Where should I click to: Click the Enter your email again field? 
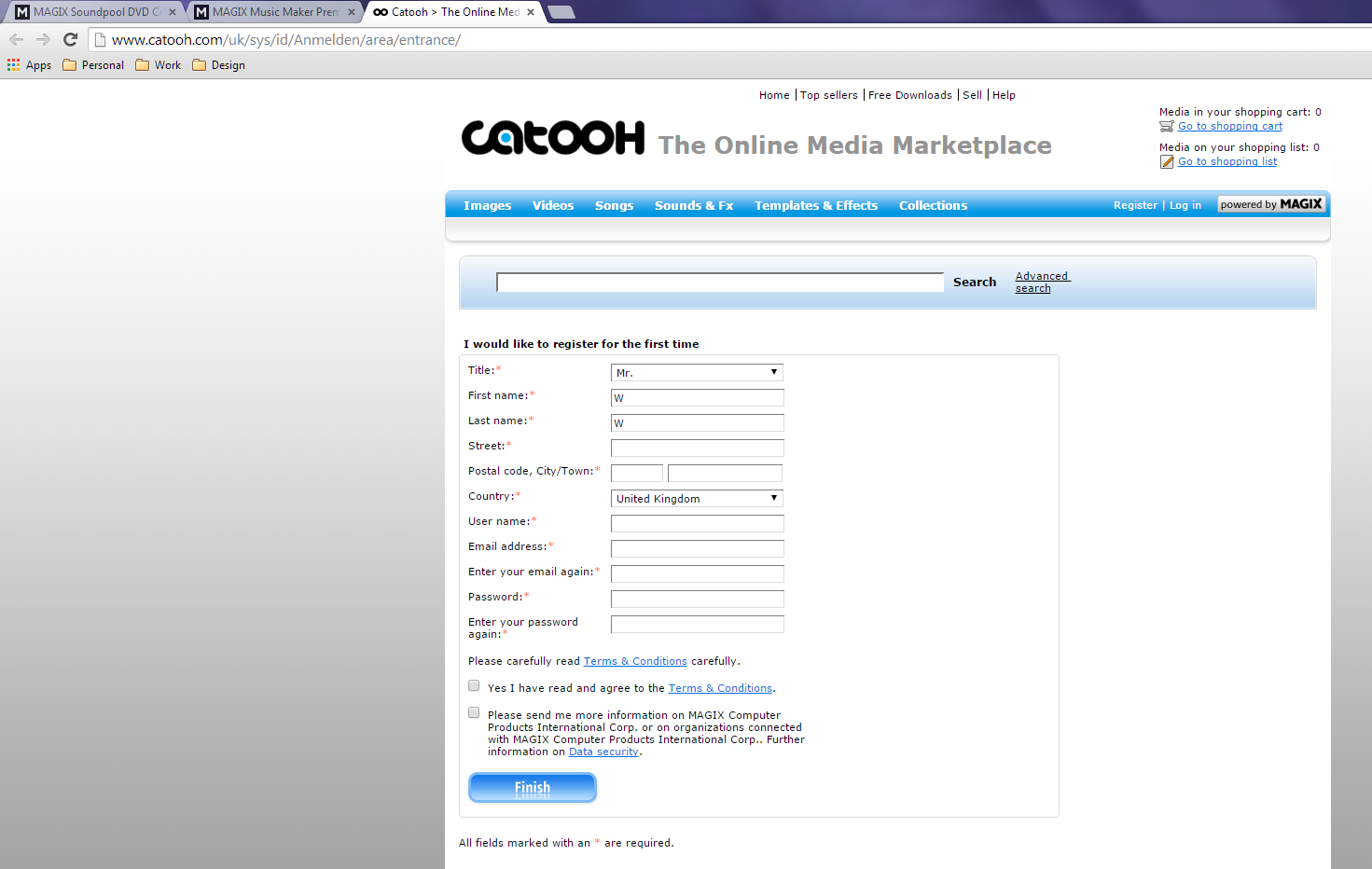click(x=698, y=573)
